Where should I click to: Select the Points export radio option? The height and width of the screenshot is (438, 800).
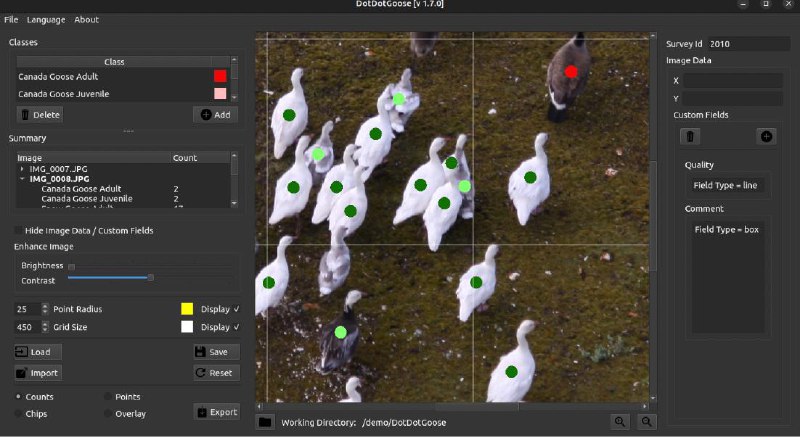(x=108, y=397)
